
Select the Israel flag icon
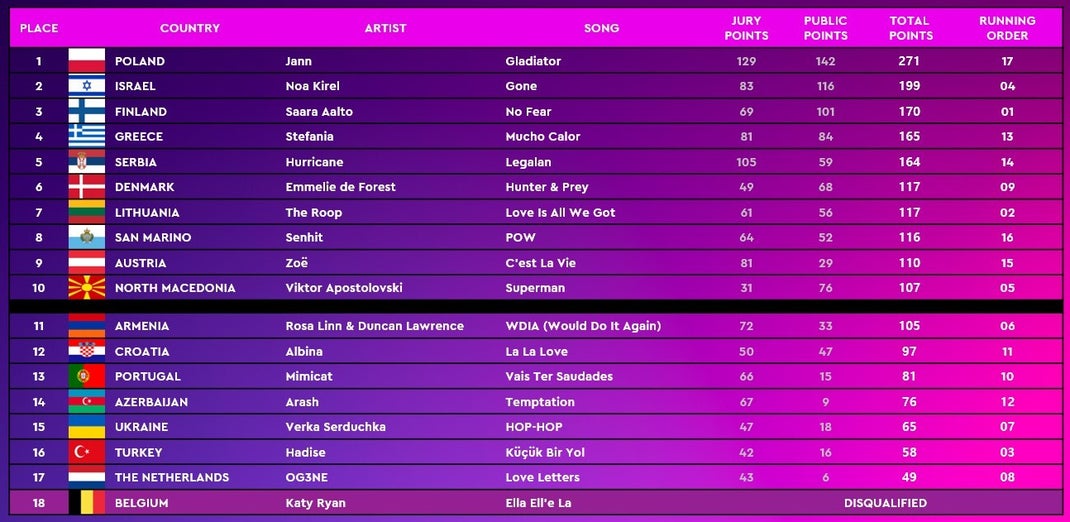pos(87,86)
